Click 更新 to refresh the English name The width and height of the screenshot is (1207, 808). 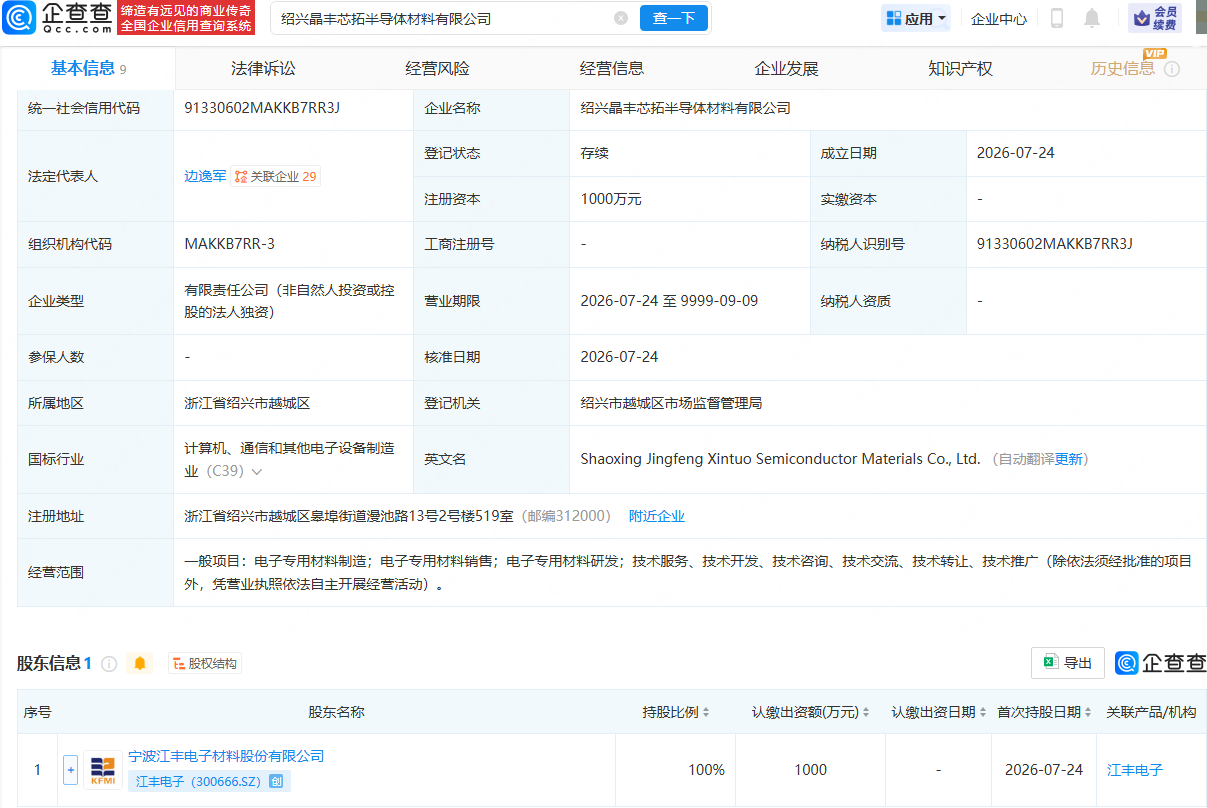click(x=1069, y=459)
